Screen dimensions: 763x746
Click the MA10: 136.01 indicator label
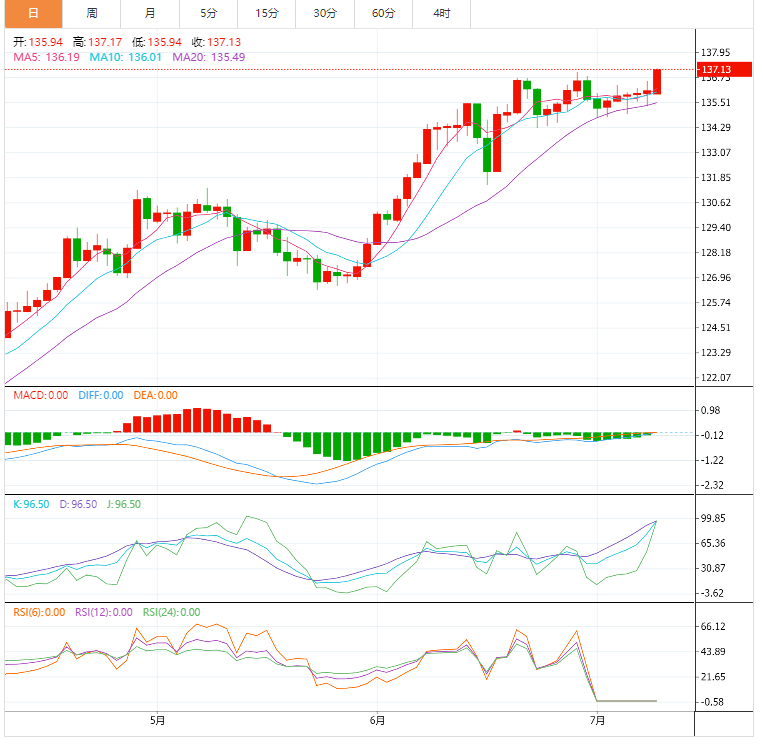(127, 58)
